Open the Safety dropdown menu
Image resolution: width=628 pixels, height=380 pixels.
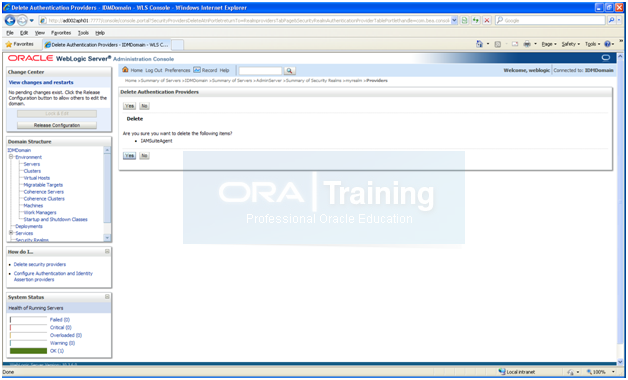pos(570,44)
